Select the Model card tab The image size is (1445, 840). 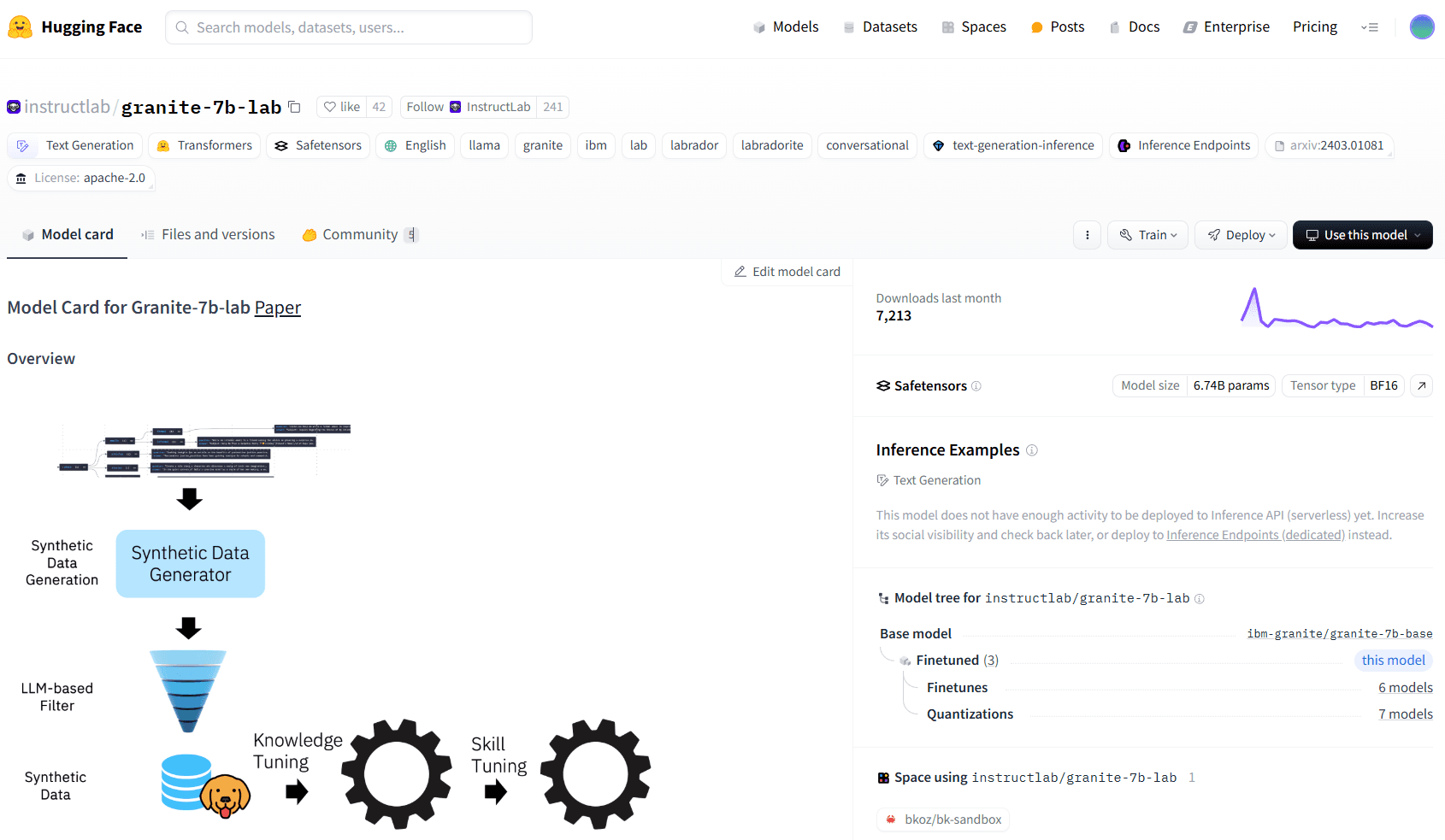tap(68, 234)
